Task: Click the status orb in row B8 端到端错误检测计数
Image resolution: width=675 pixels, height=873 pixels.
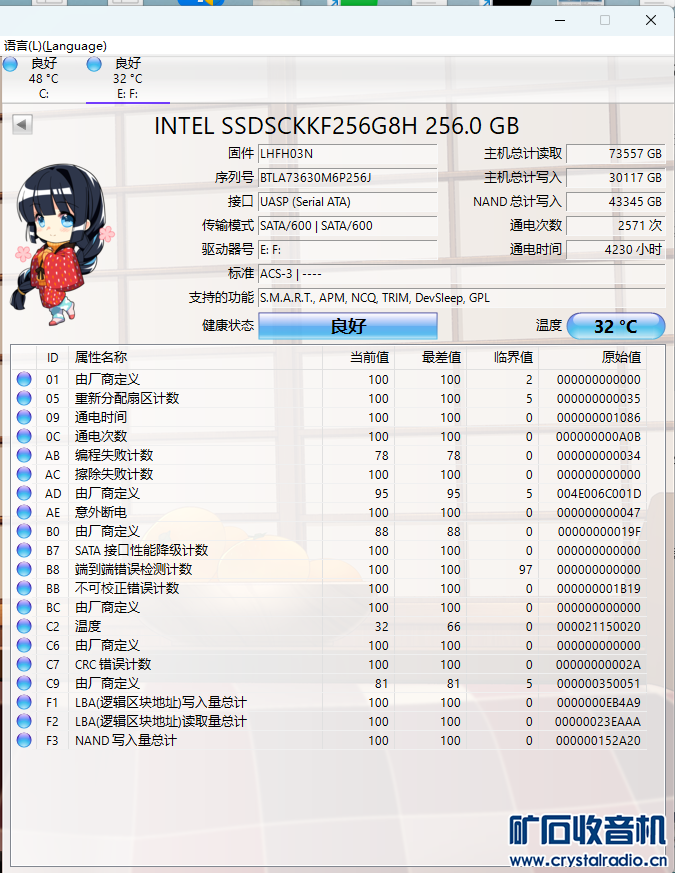Action: click(x=24, y=569)
